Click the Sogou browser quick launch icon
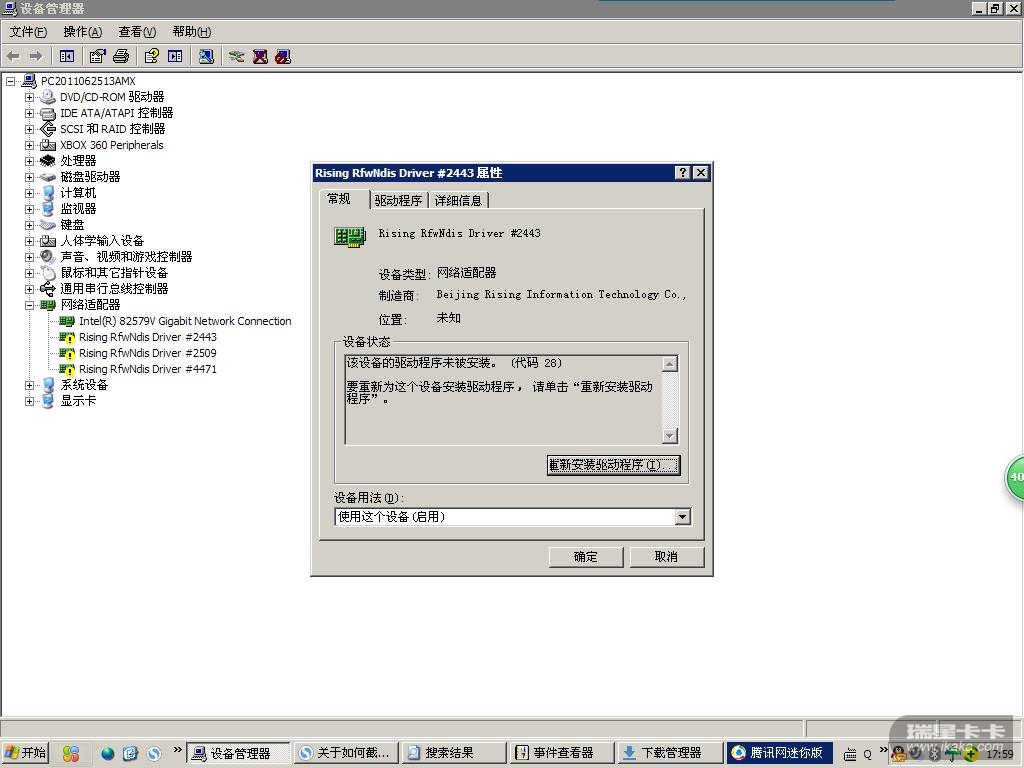 [153, 754]
